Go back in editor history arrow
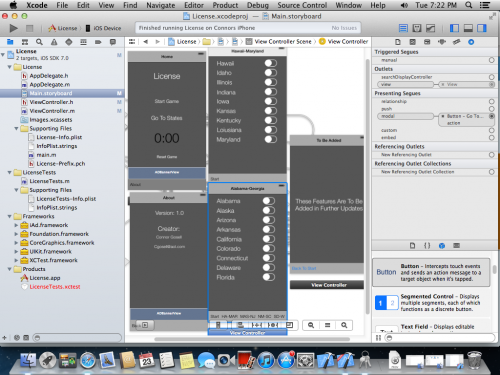This screenshot has width=500, height=375. coord(146,42)
